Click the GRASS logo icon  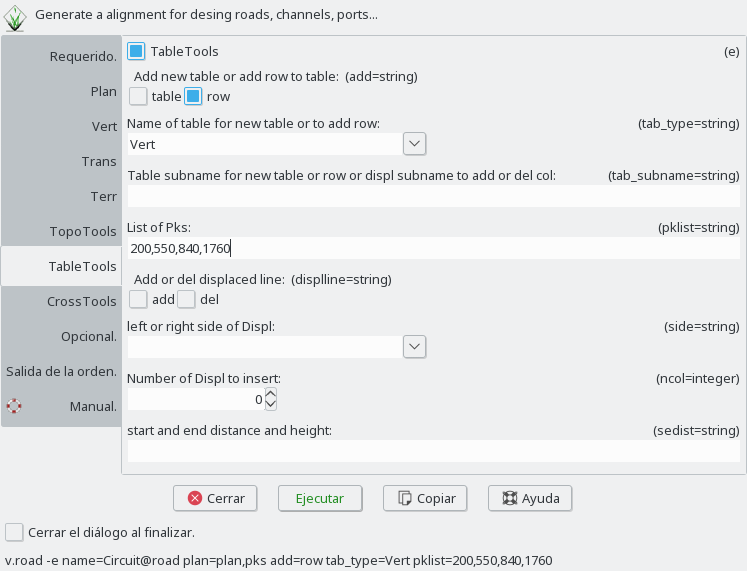[x=15, y=17]
